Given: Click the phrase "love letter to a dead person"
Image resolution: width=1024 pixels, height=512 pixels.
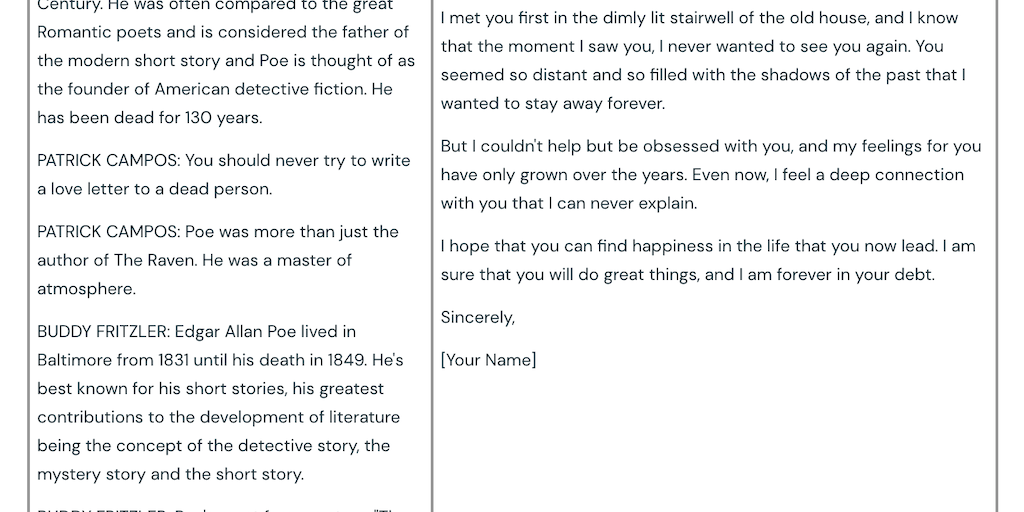Looking at the screenshot, I should (157, 189).
